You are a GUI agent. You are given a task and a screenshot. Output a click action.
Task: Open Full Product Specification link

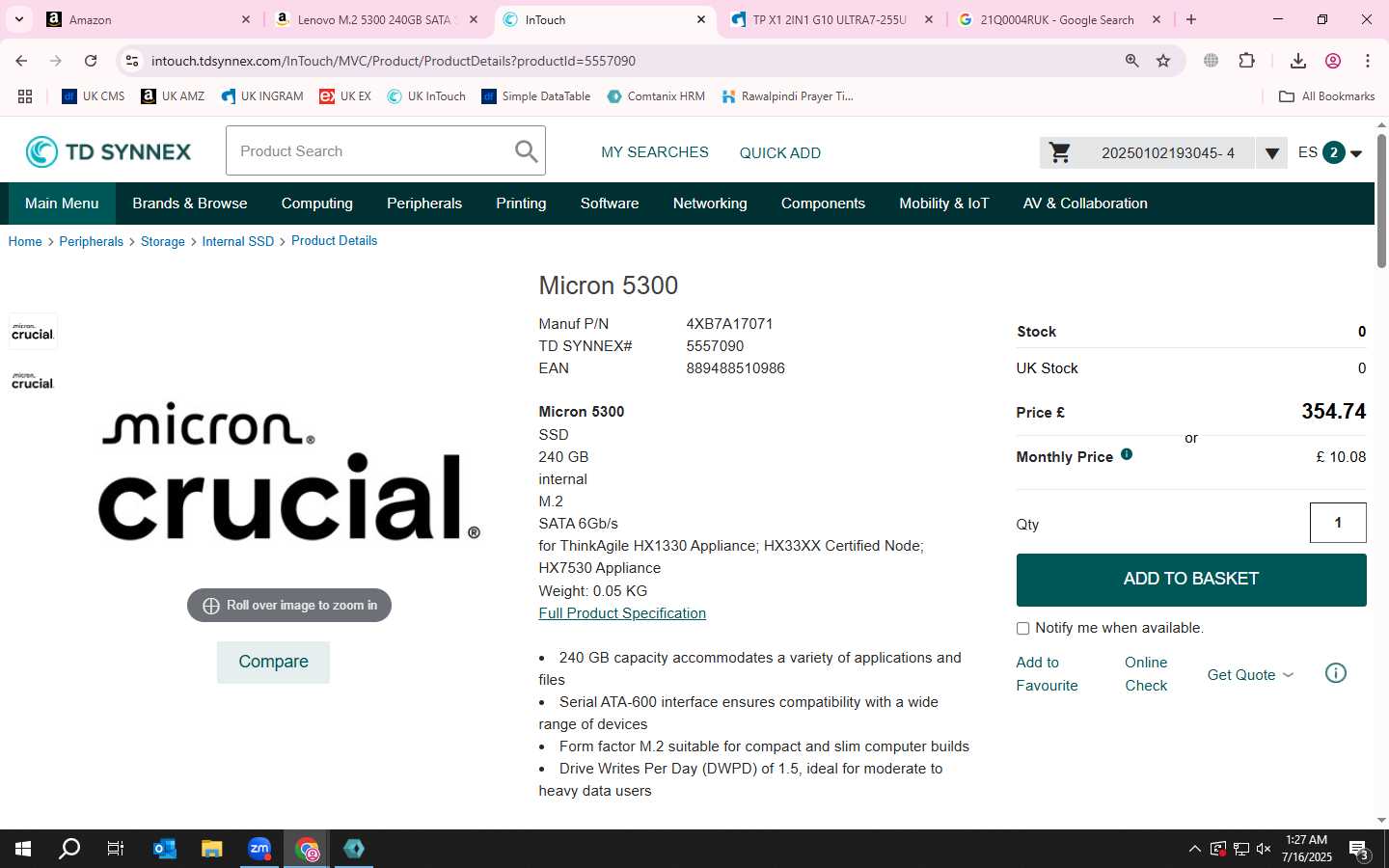[x=622, y=613]
